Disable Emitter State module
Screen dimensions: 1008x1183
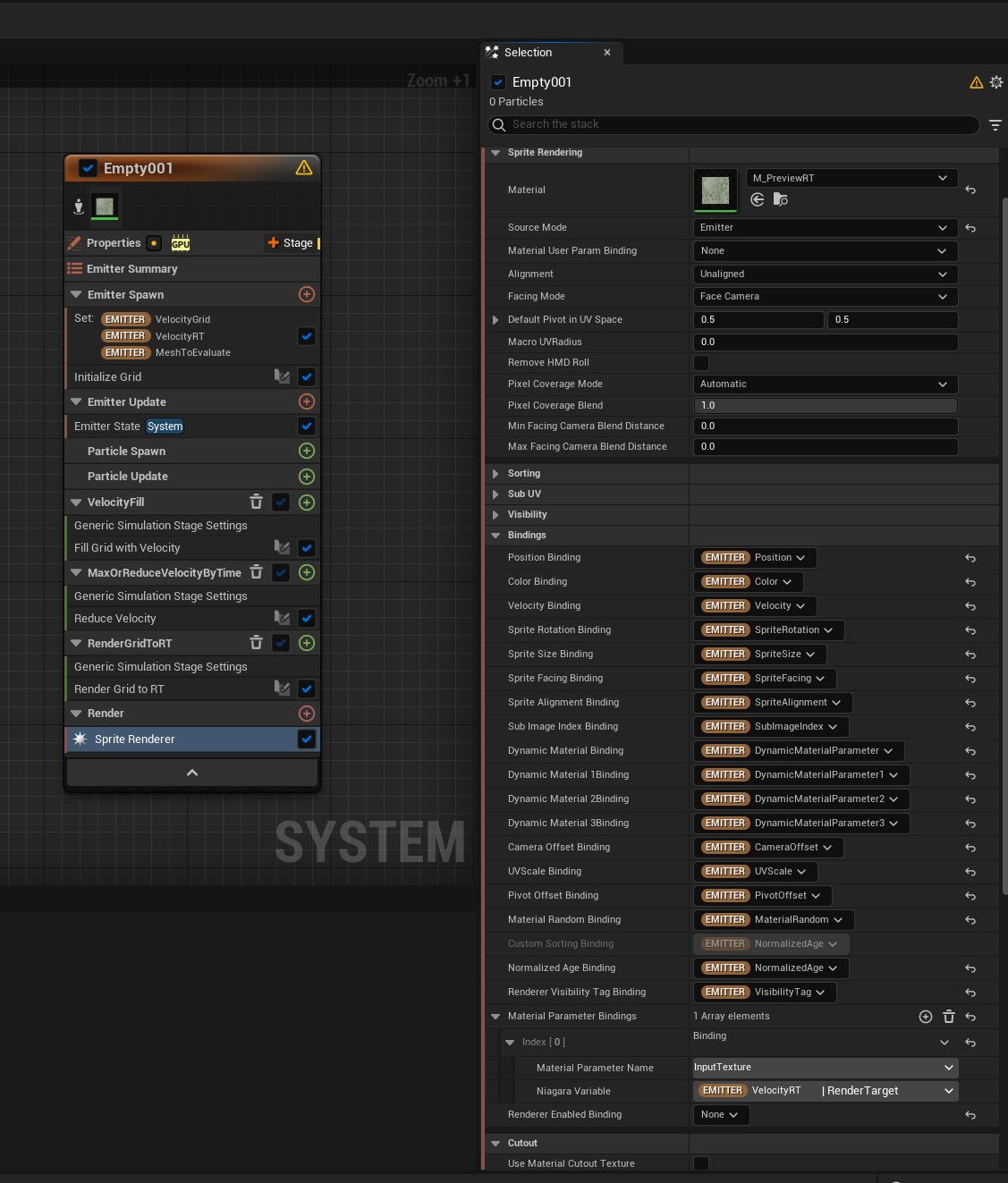(x=307, y=427)
